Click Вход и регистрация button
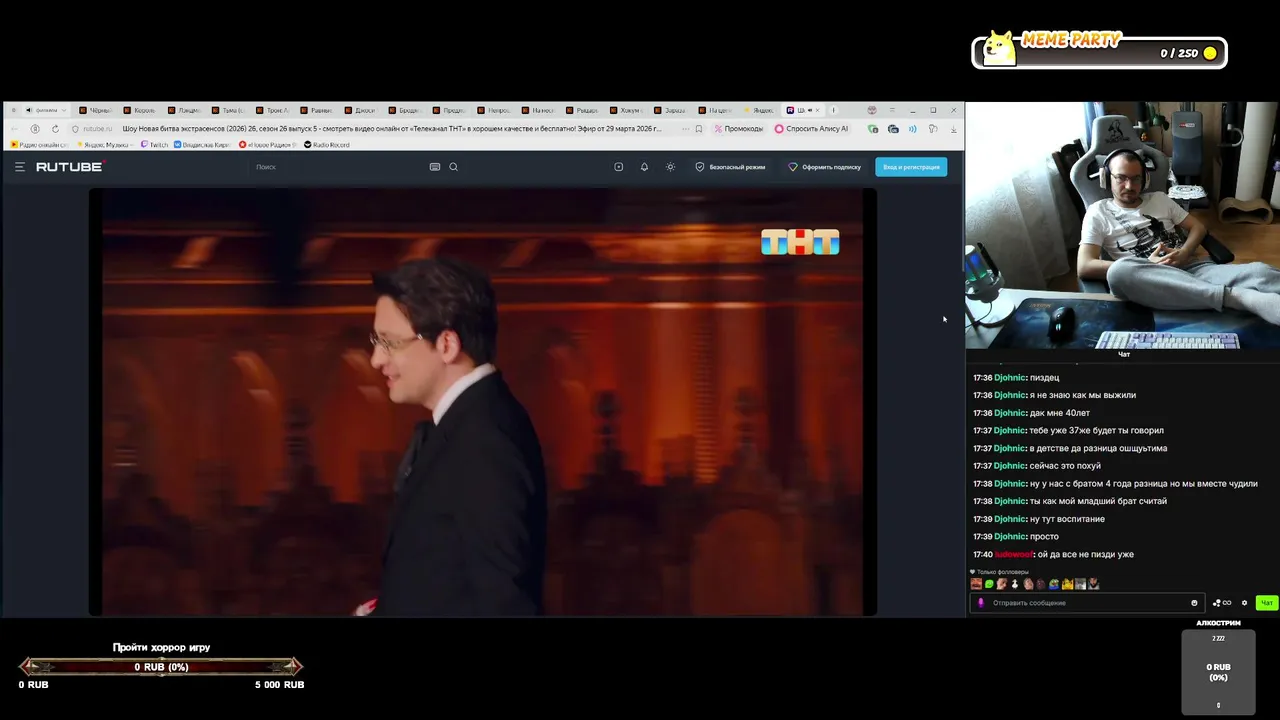 (x=911, y=167)
